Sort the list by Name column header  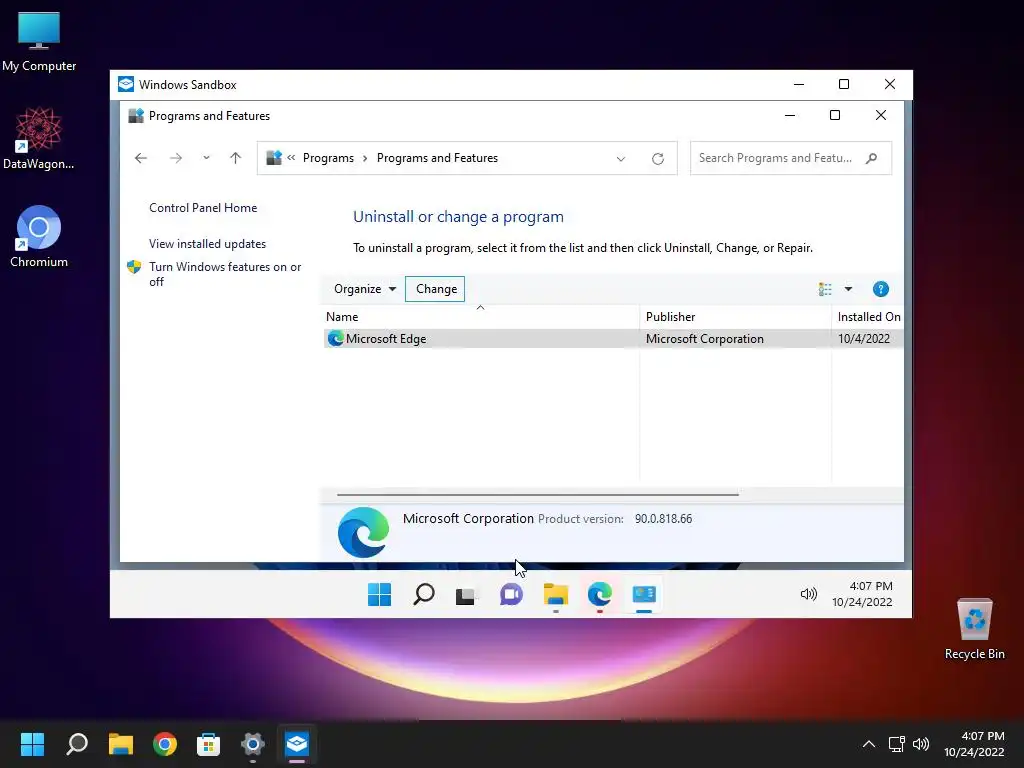(481, 317)
